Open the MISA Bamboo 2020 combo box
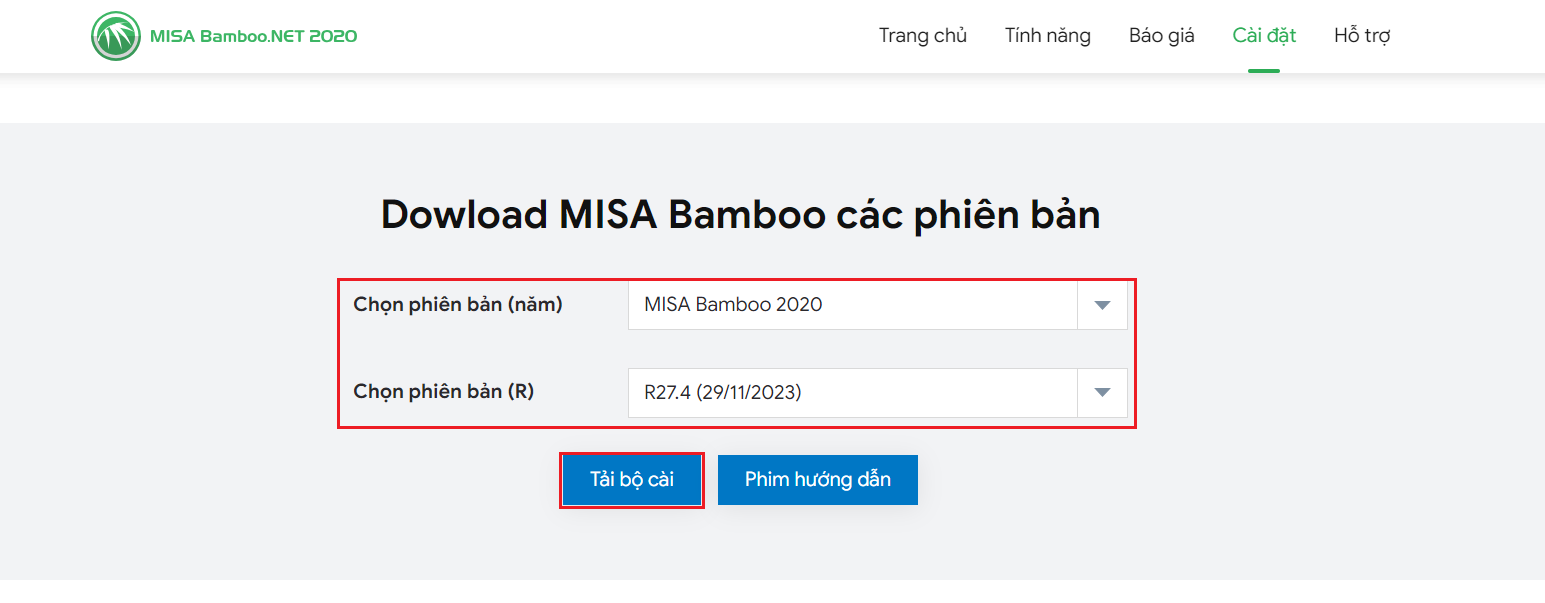The width and height of the screenshot is (1545, 603). pyautogui.click(x=877, y=305)
